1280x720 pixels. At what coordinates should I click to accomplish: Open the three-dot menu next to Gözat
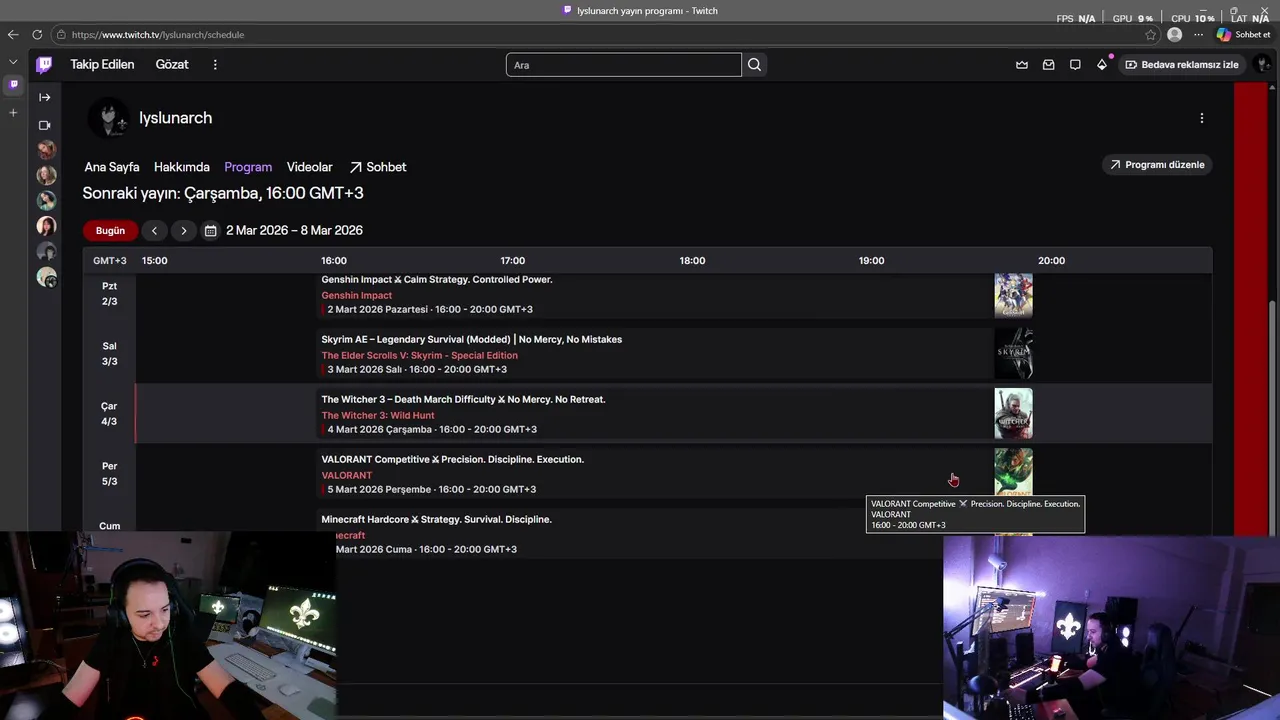pos(215,65)
